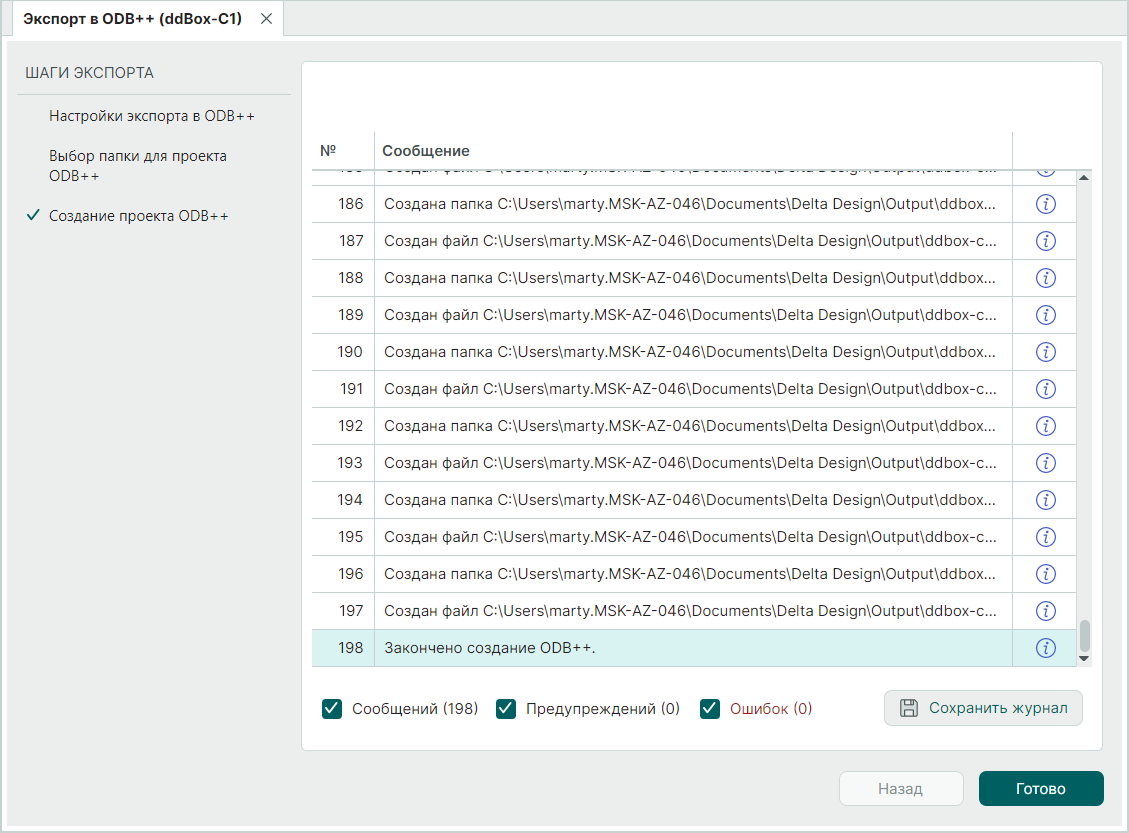Select message text in row 188

click(x=690, y=278)
